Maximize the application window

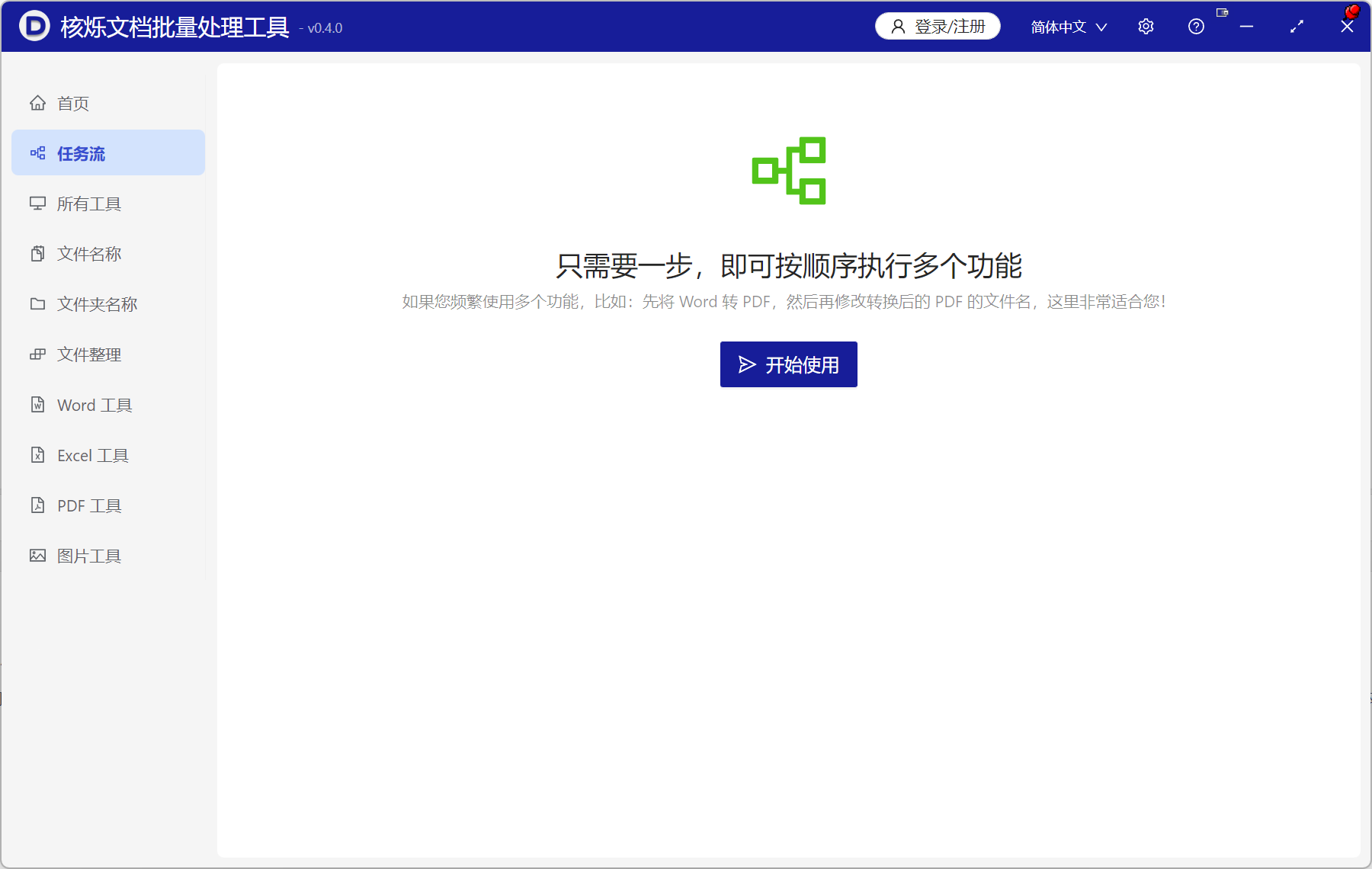point(1297,27)
